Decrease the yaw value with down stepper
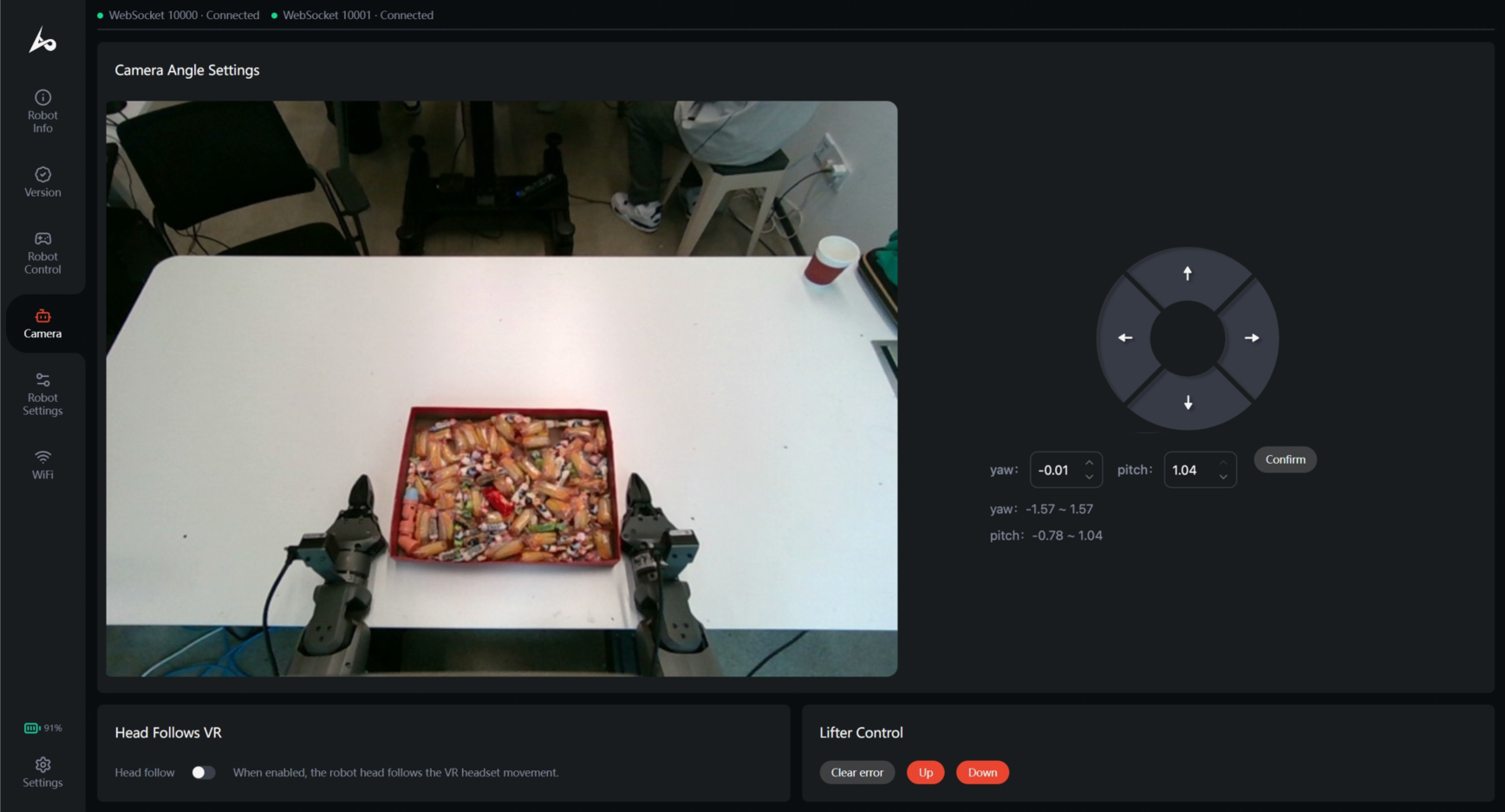 [x=1090, y=477]
